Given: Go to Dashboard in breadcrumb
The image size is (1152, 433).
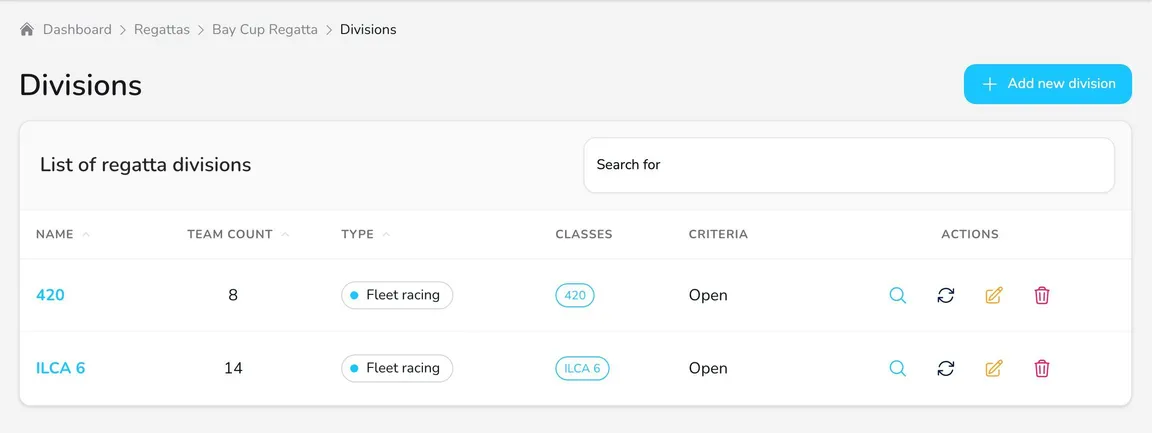Looking at the screenshot, I should [77, 30].
